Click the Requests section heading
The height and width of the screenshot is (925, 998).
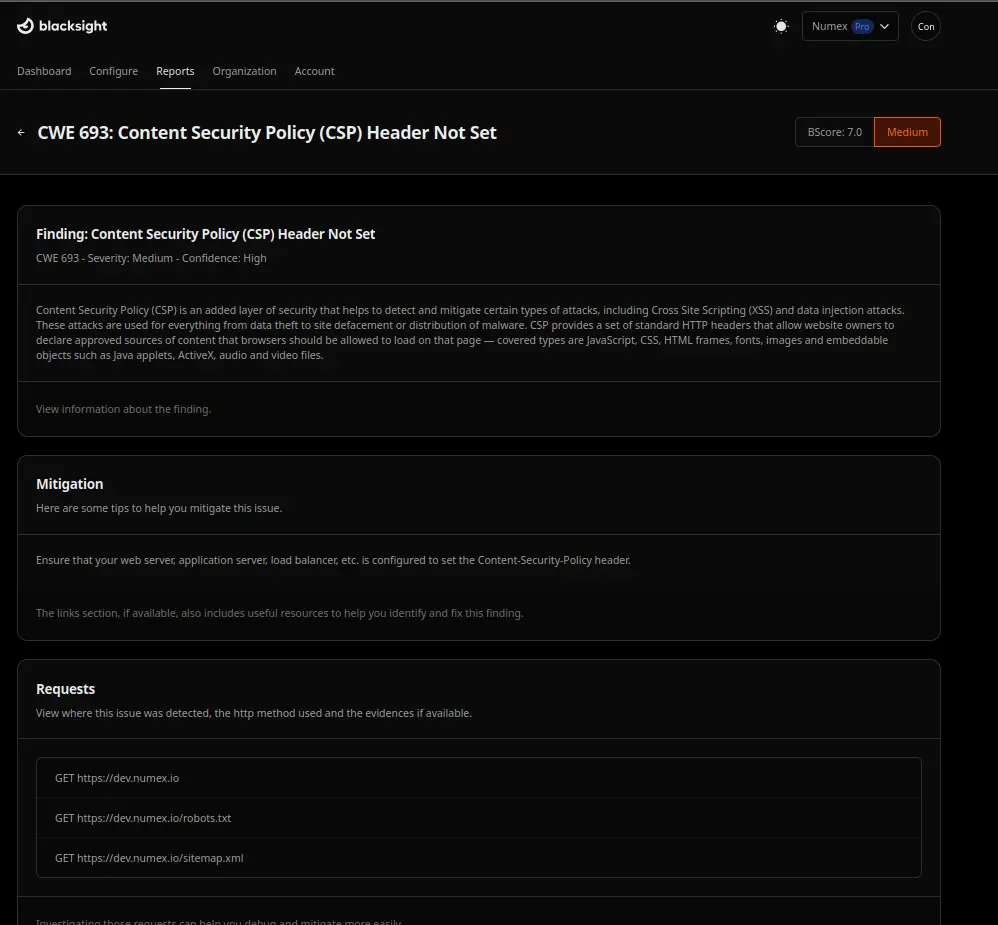pos(66,689)
